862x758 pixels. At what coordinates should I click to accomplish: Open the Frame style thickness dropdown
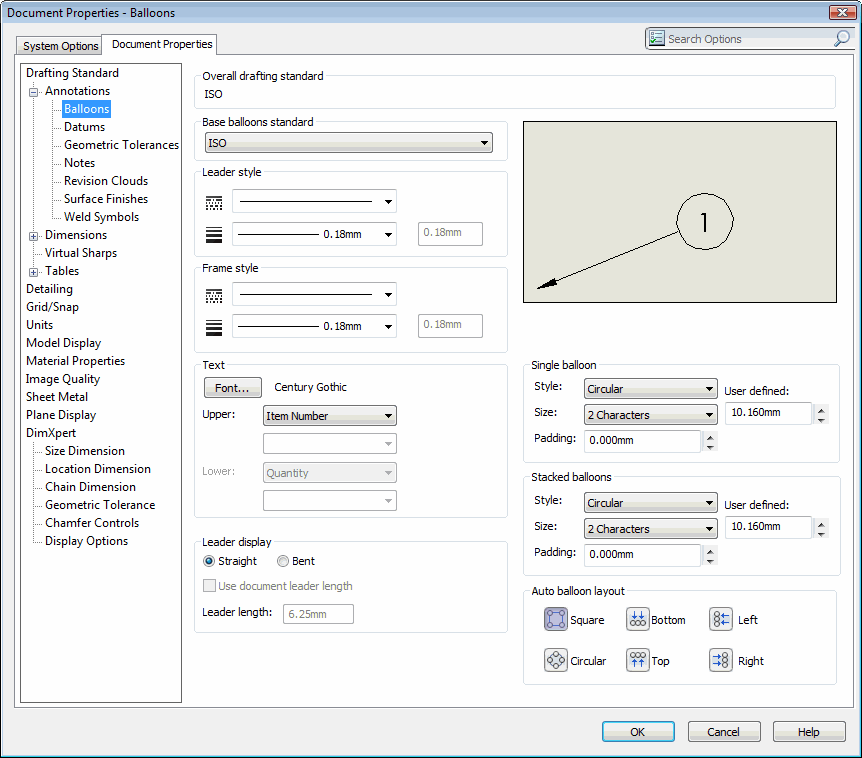point(314,326)
